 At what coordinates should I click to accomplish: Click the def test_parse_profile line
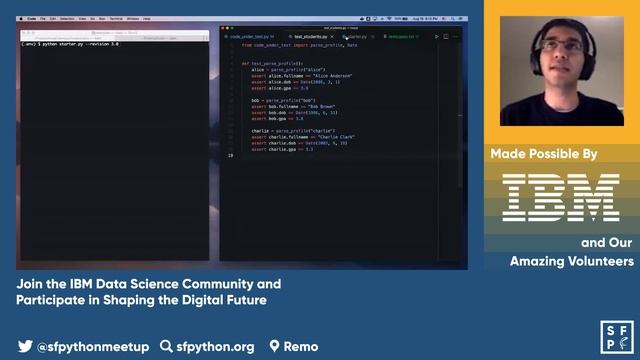pyautogui.click(x=272, y=64)
